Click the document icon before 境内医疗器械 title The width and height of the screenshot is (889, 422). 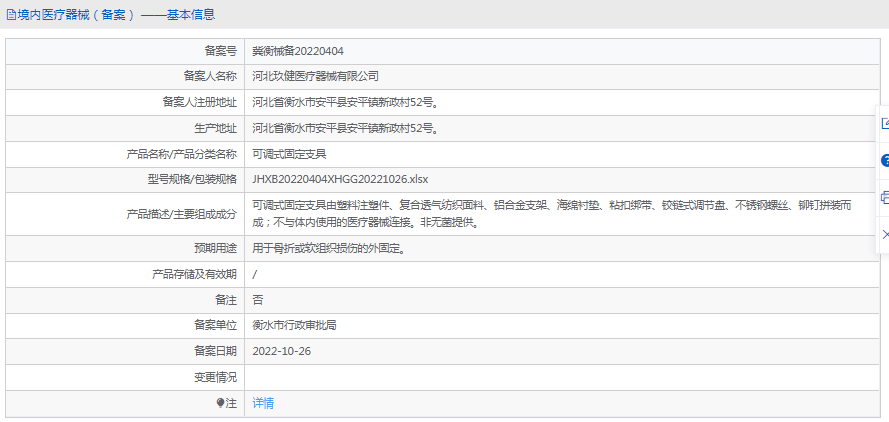point(11,15)
